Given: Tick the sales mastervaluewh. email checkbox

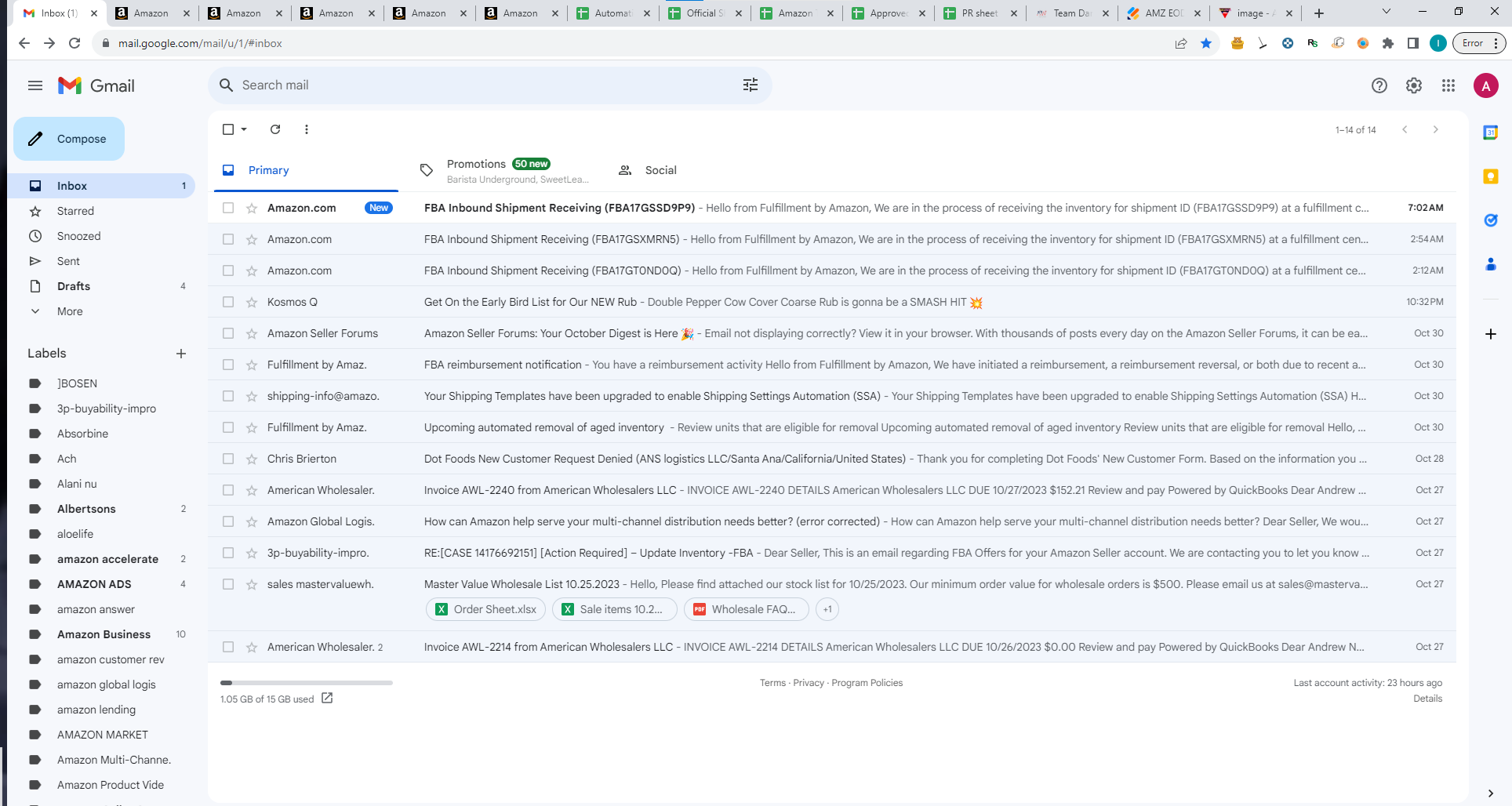Looking at the screenshot, I should coord(228,584).
